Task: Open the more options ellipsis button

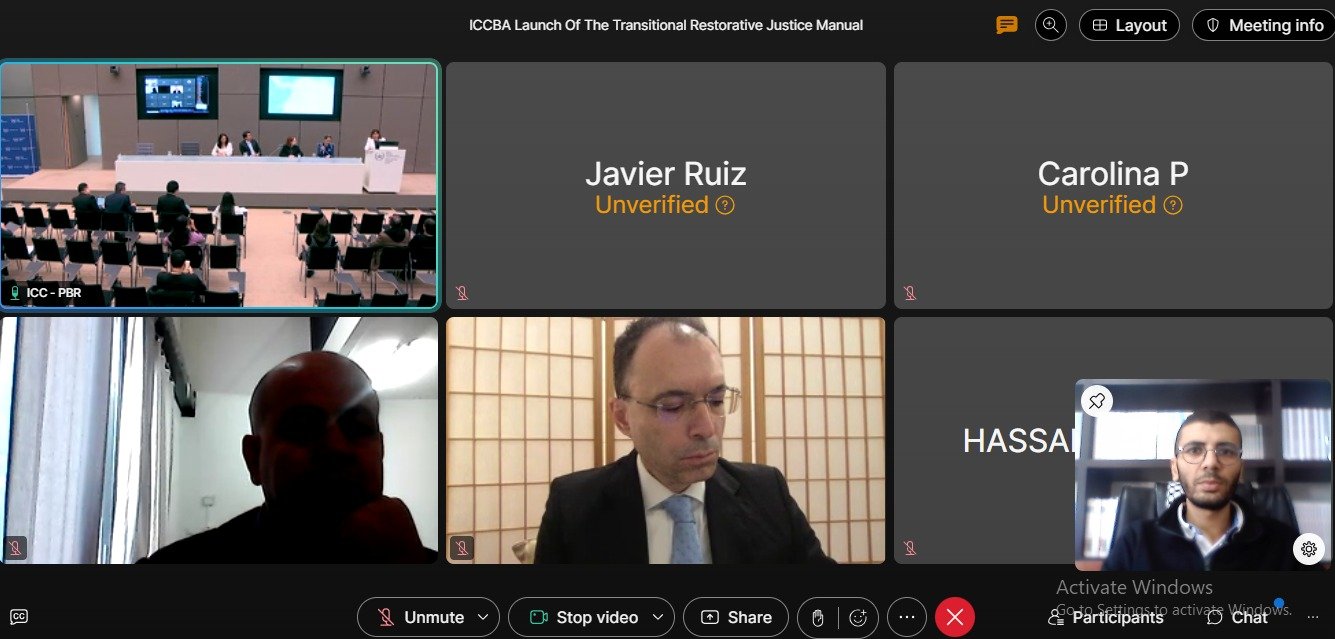Action: point(907,618)
